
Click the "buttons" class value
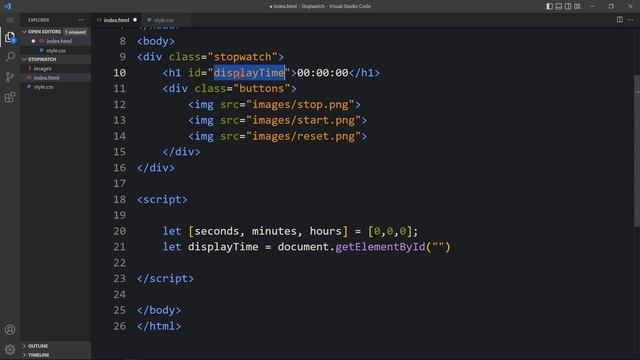pyautogui.click(x=262, y=89)
